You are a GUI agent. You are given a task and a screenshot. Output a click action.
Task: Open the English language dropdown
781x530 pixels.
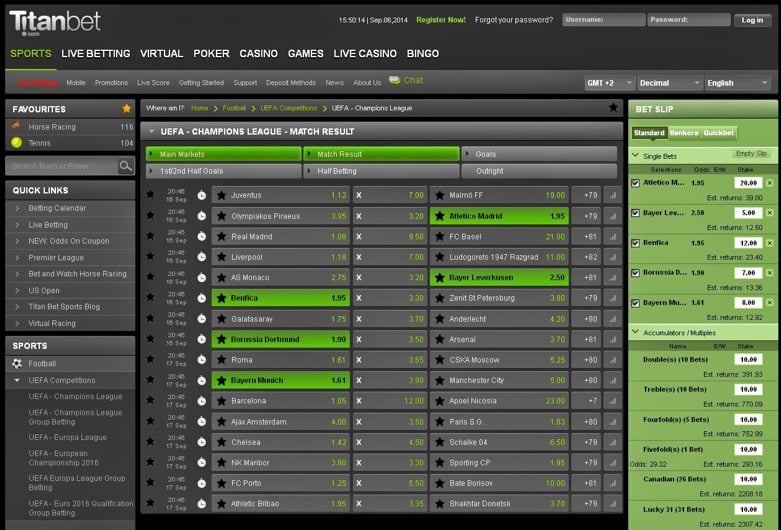(737, 83)
